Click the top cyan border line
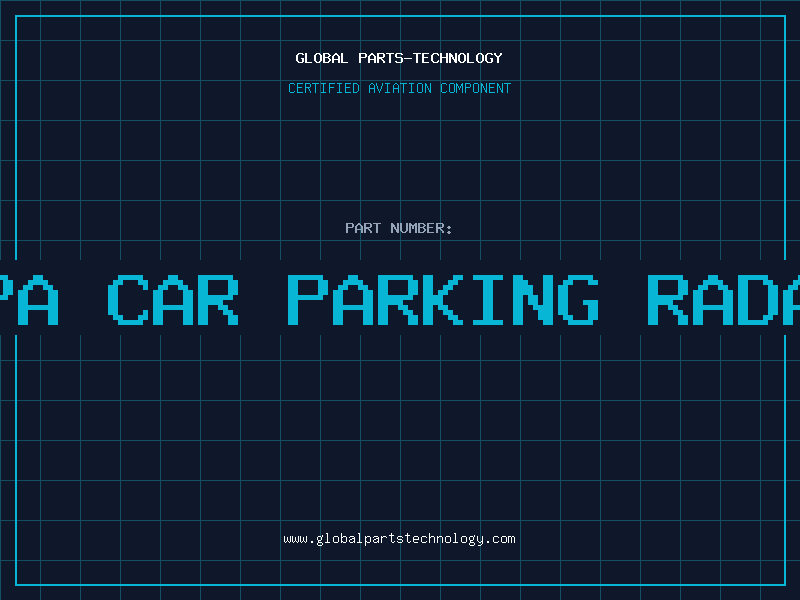800x600 pixels. pyautogui.click(x=400, y=16)
